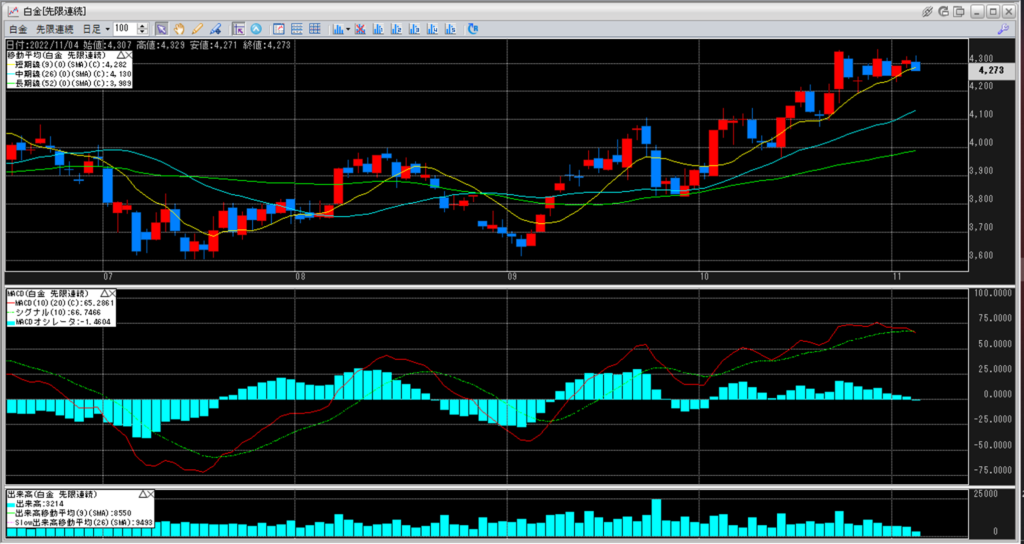Click the 11 month label on time axis

pos(897,278)
